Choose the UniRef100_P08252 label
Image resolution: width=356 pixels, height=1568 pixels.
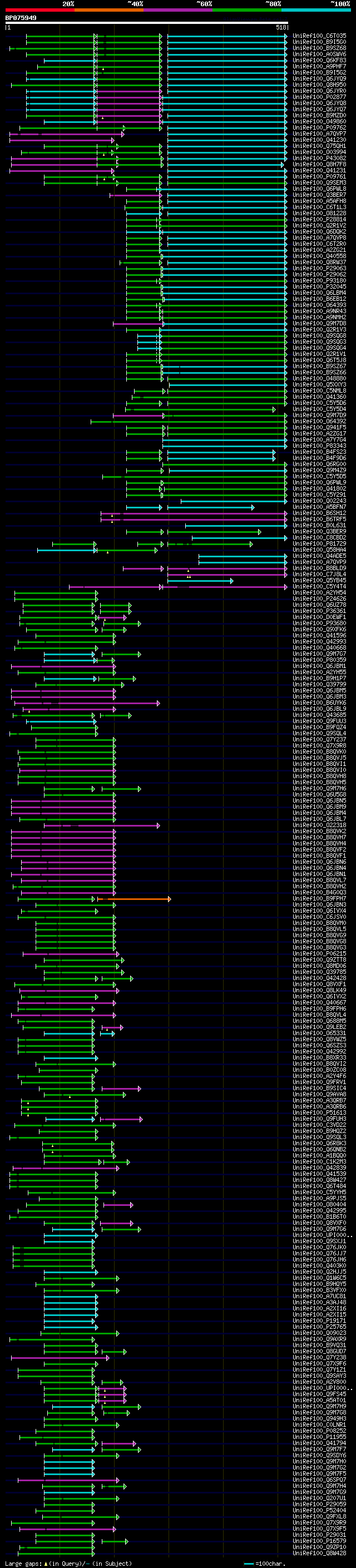[x=319, y=1431]
